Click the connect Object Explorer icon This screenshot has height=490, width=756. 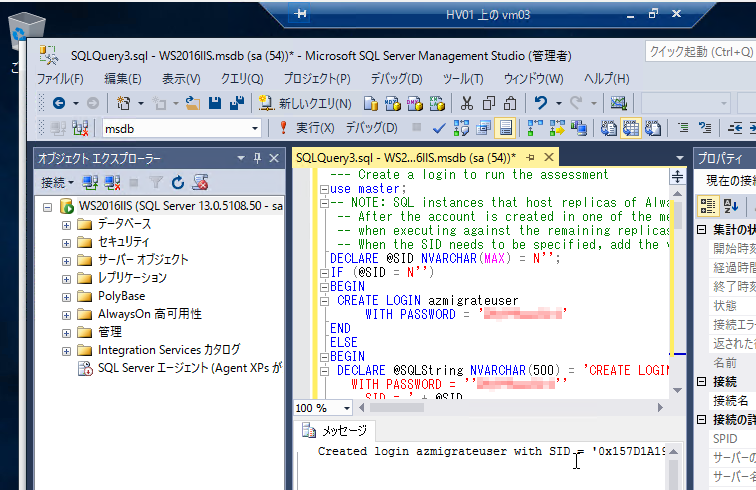coord(90,182)
